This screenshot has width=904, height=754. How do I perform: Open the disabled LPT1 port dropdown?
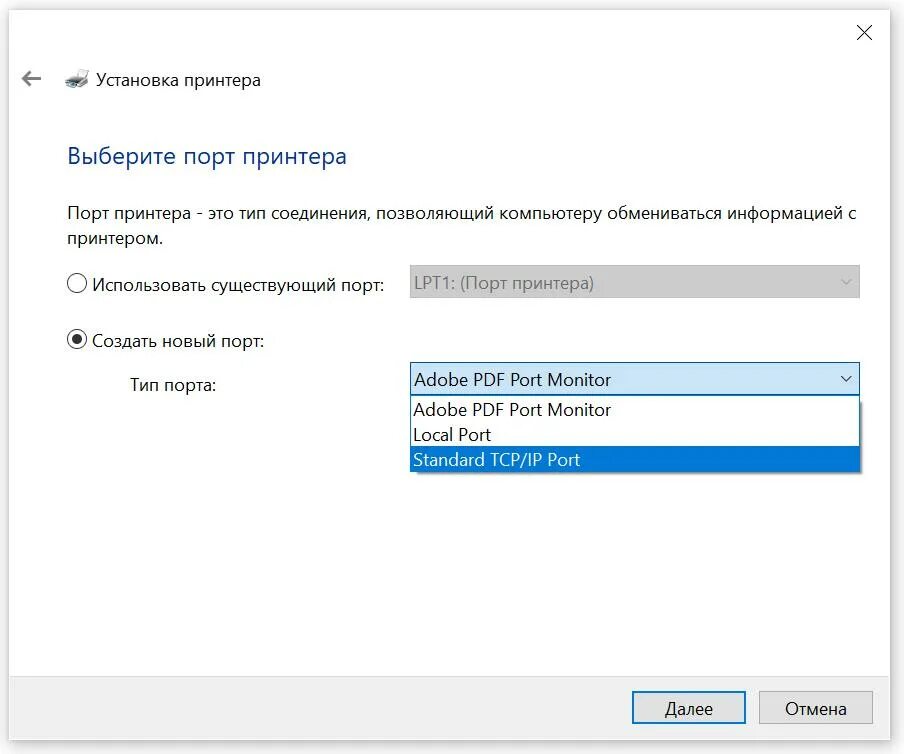(x=634, y=282)
